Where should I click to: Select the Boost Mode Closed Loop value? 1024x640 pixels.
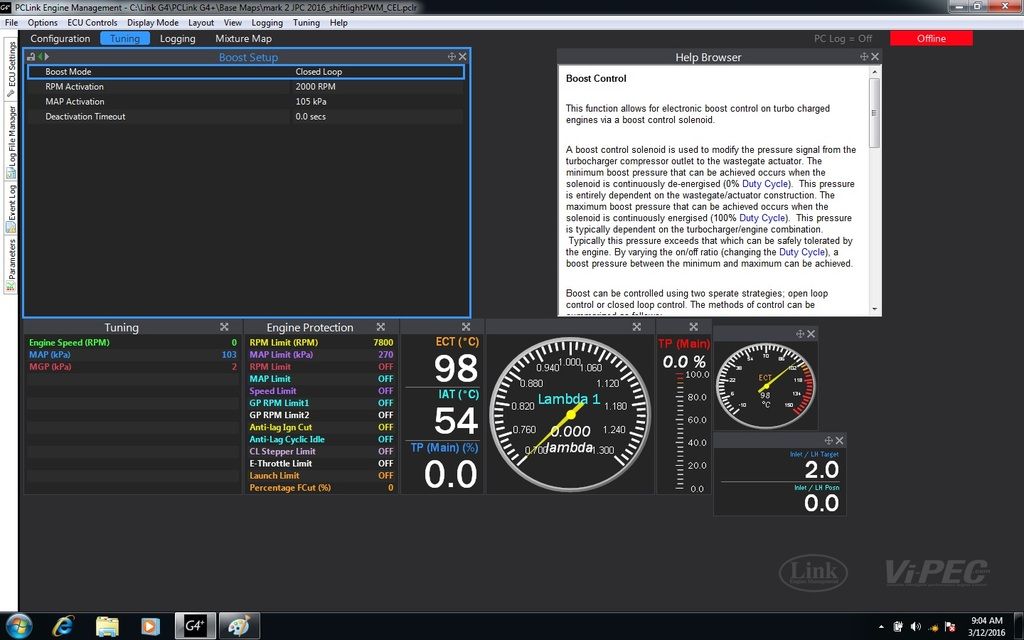point(320,72)
